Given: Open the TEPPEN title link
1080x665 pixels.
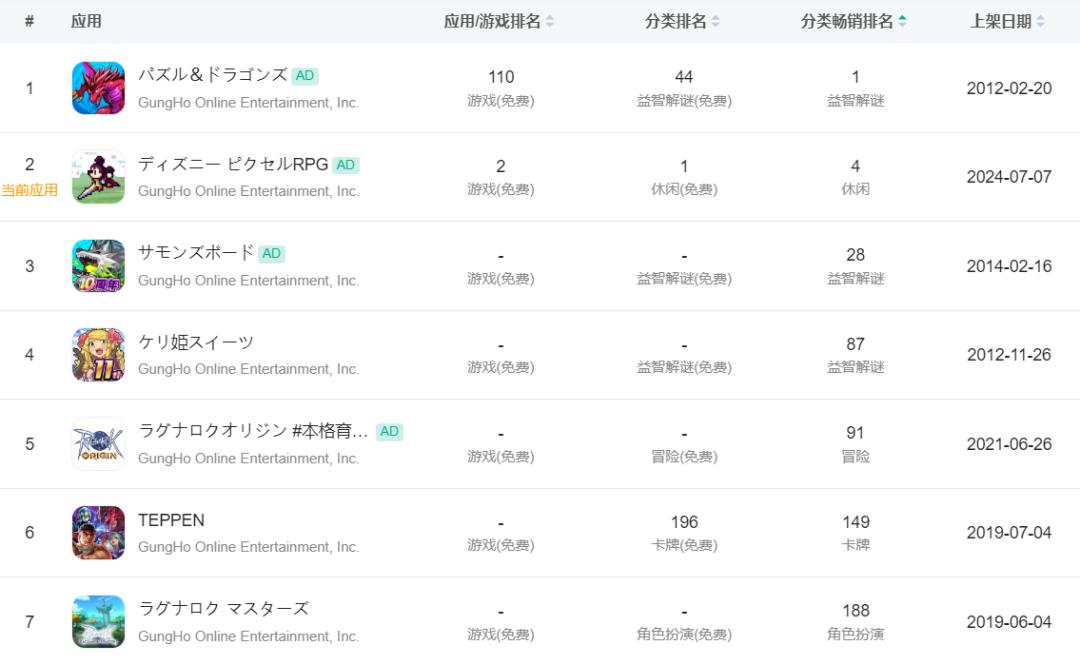Looking at the screenshot, I should pyautogui.click(x=171, y=520).
